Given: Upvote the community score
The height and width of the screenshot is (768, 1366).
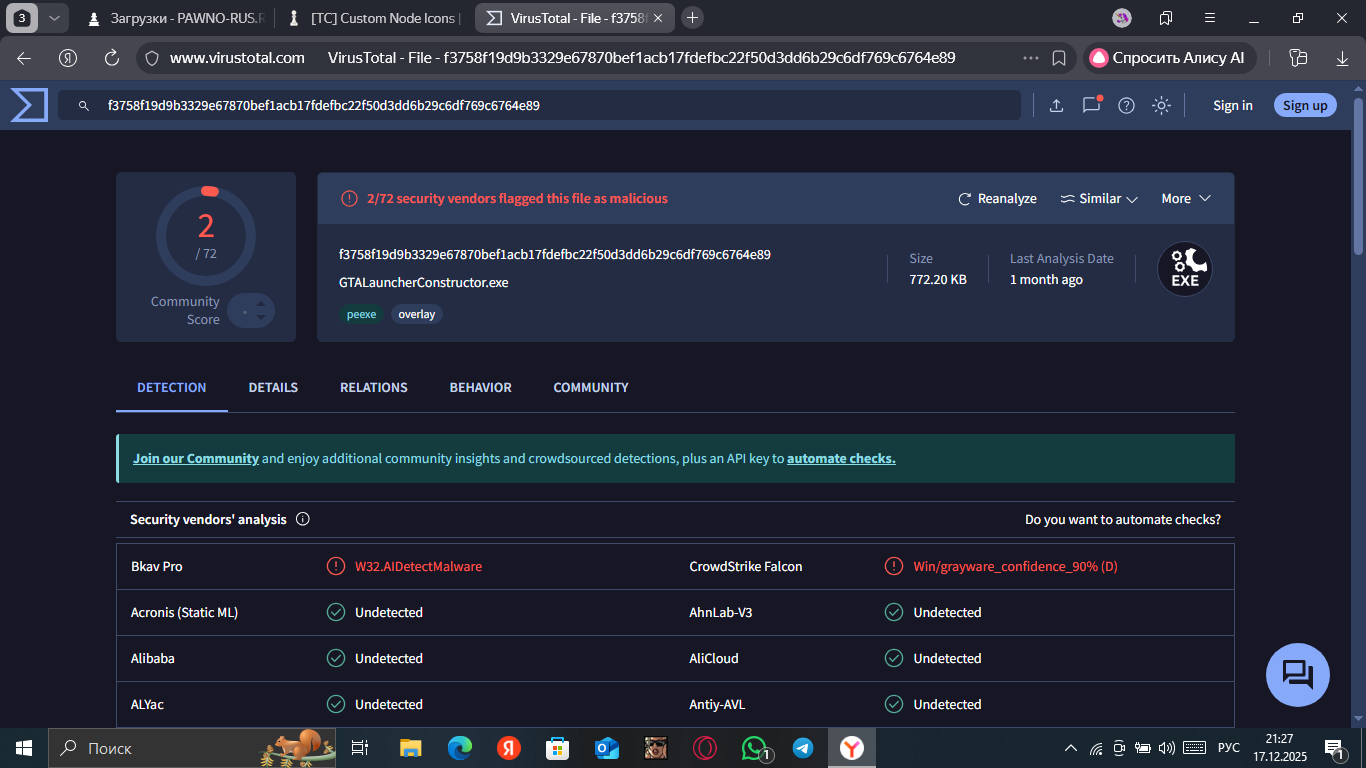Looking at the screenshot, I should click(x=261, y=303).
